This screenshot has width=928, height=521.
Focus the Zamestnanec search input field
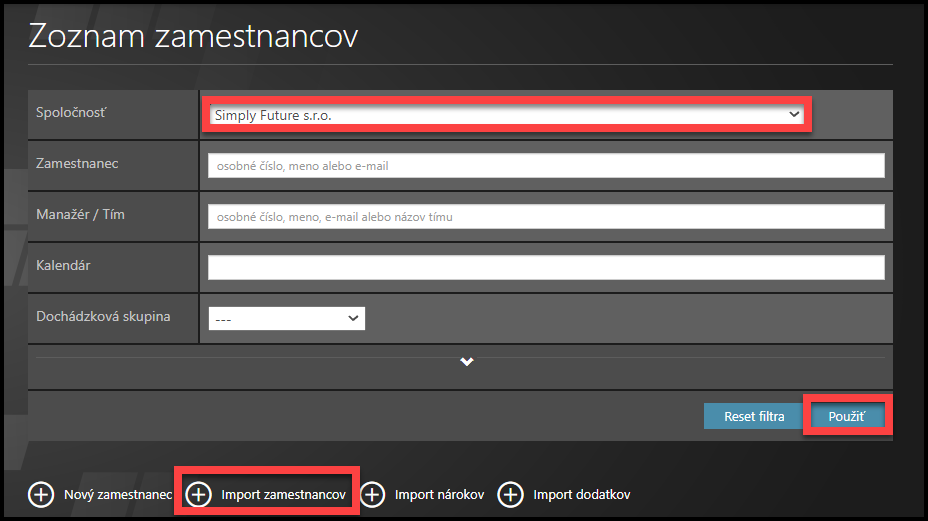click(546, 166)
